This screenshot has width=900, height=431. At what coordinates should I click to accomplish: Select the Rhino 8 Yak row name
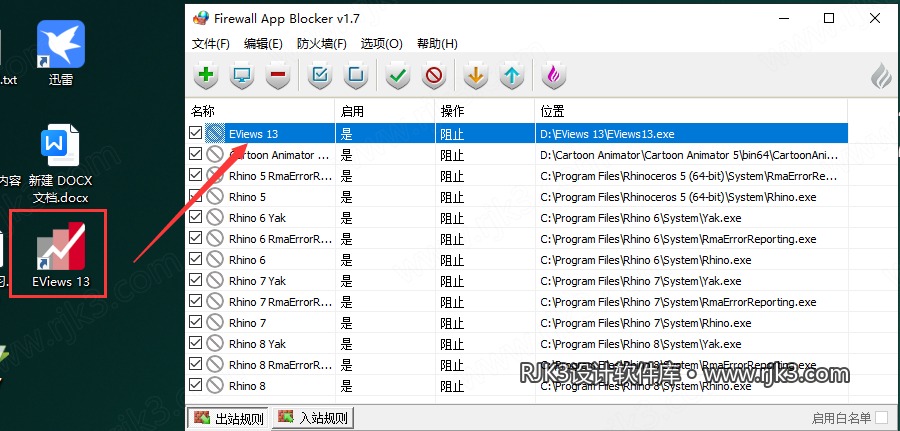click(x=257, y=344)
